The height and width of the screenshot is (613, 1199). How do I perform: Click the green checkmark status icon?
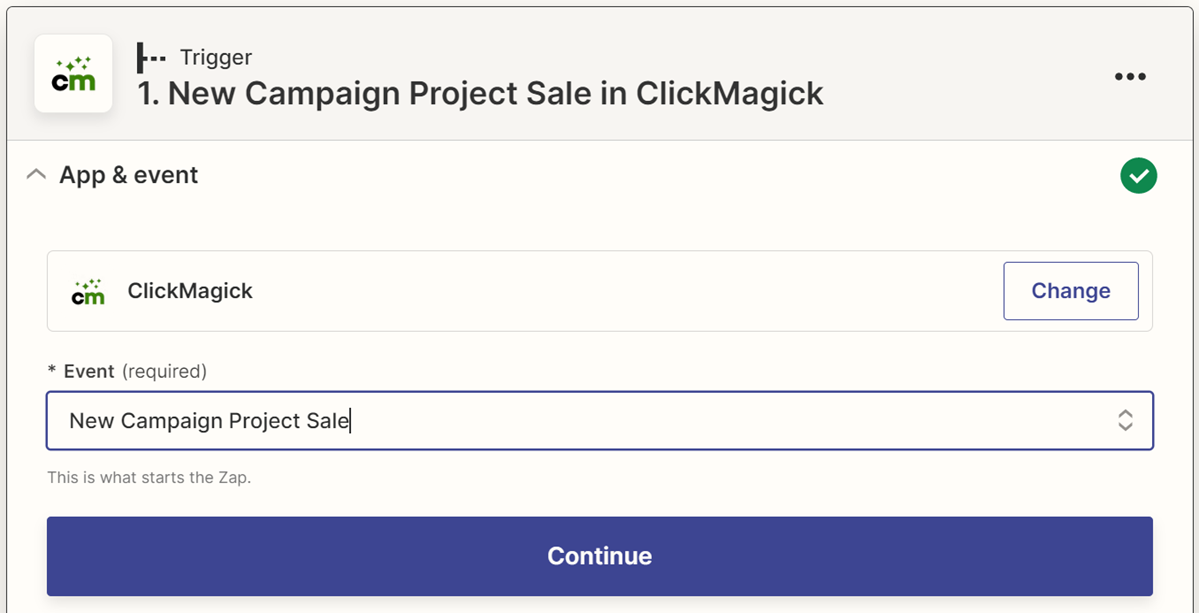[x=1138, y=176]
